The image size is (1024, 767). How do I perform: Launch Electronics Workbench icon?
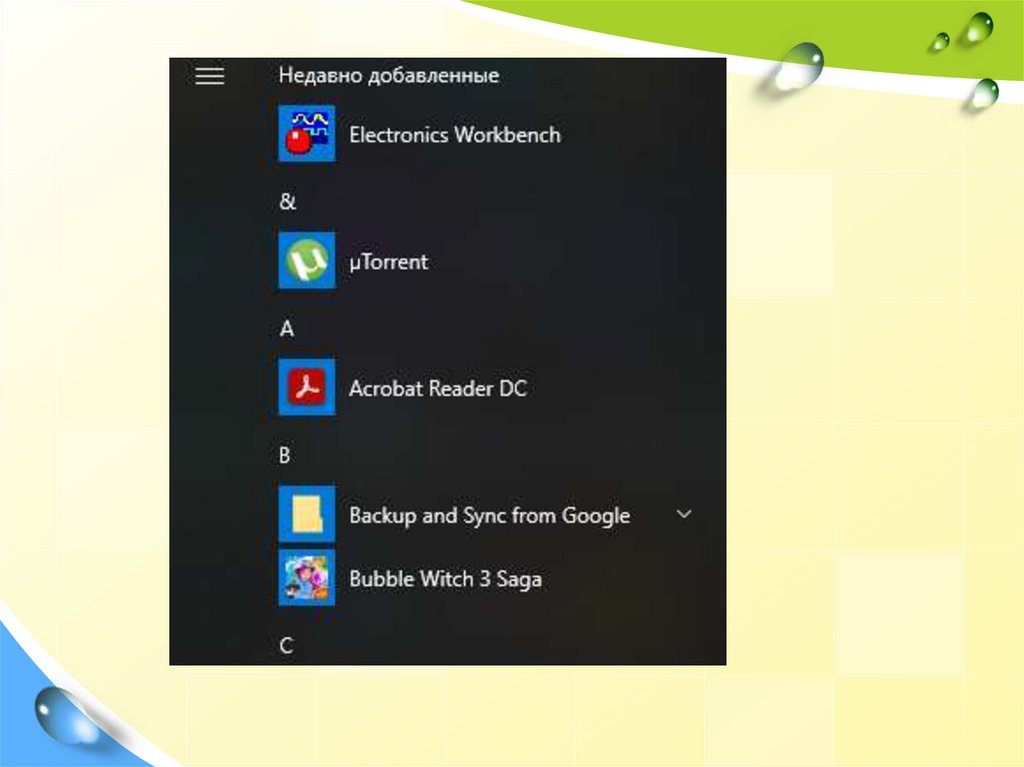pyautogui.click(x=307, y=133)
